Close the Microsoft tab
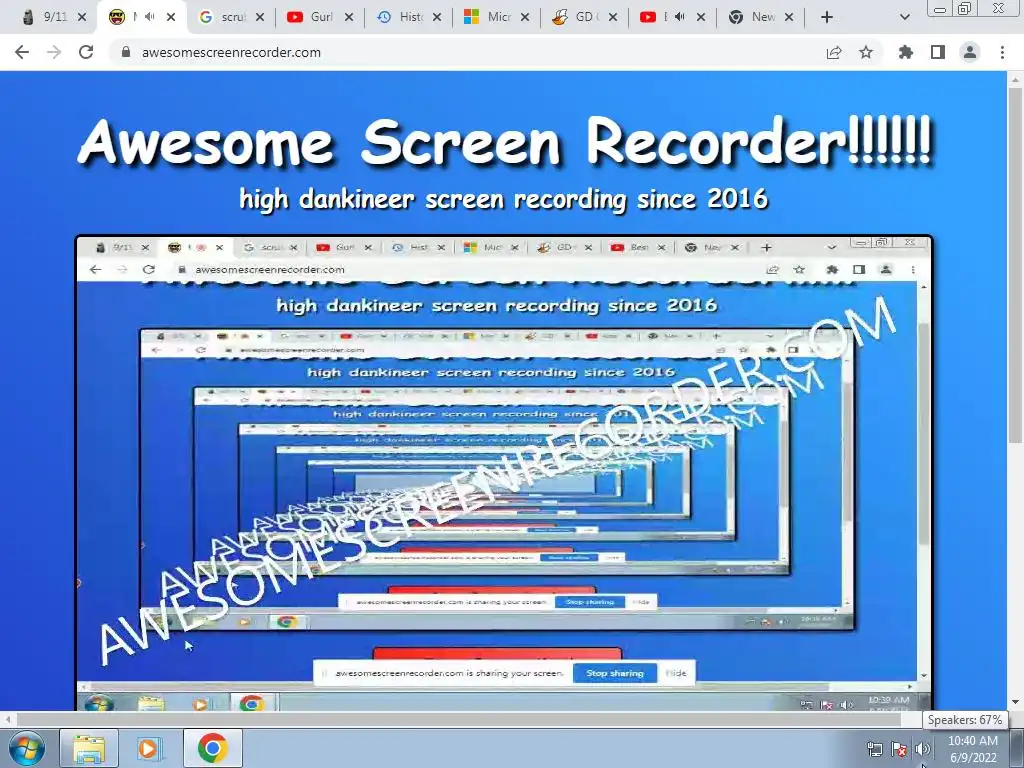Screen dimensions: 1024x768 pyautogui.click(x=525, y=17)
